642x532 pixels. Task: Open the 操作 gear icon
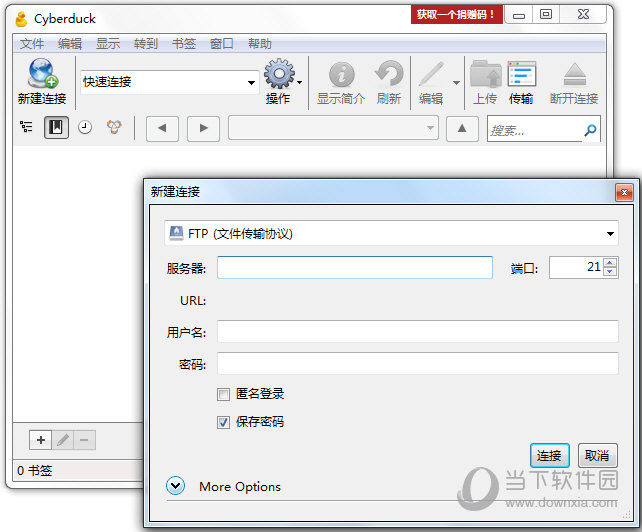[279, 74]
